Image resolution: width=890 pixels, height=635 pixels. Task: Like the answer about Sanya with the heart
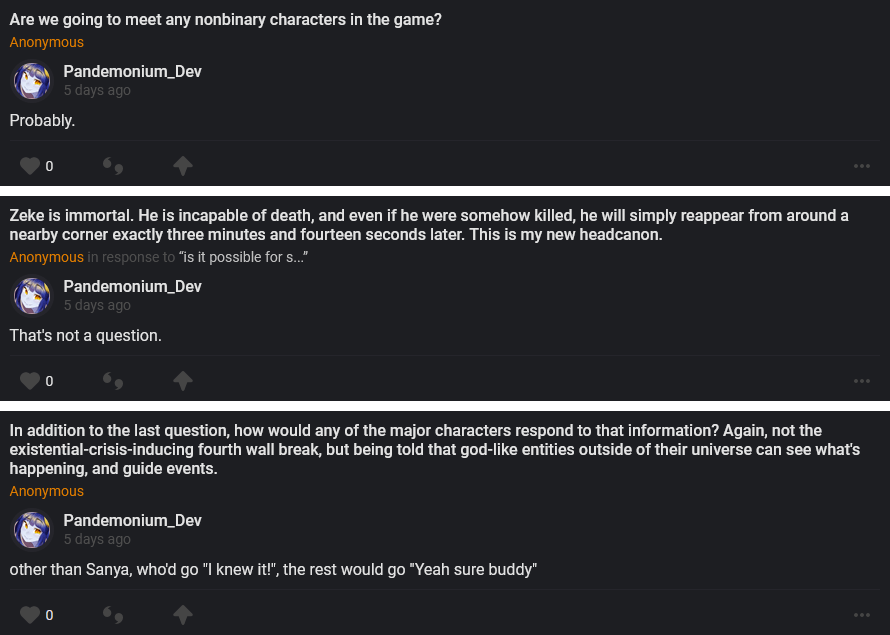30,615
